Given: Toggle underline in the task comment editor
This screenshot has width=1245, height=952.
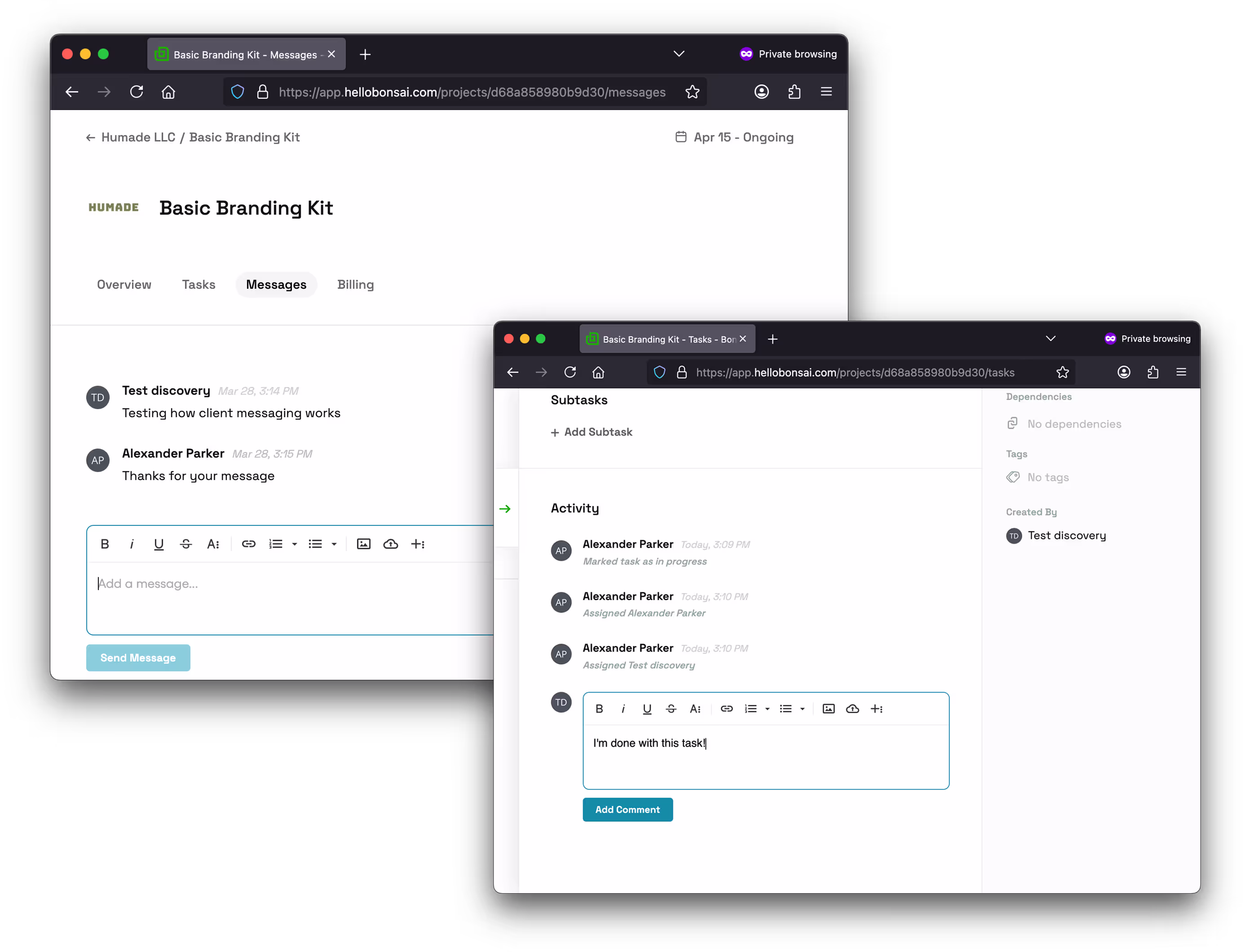Looking at the screenshot, I should pyautogui.click(x=647, y=709).
